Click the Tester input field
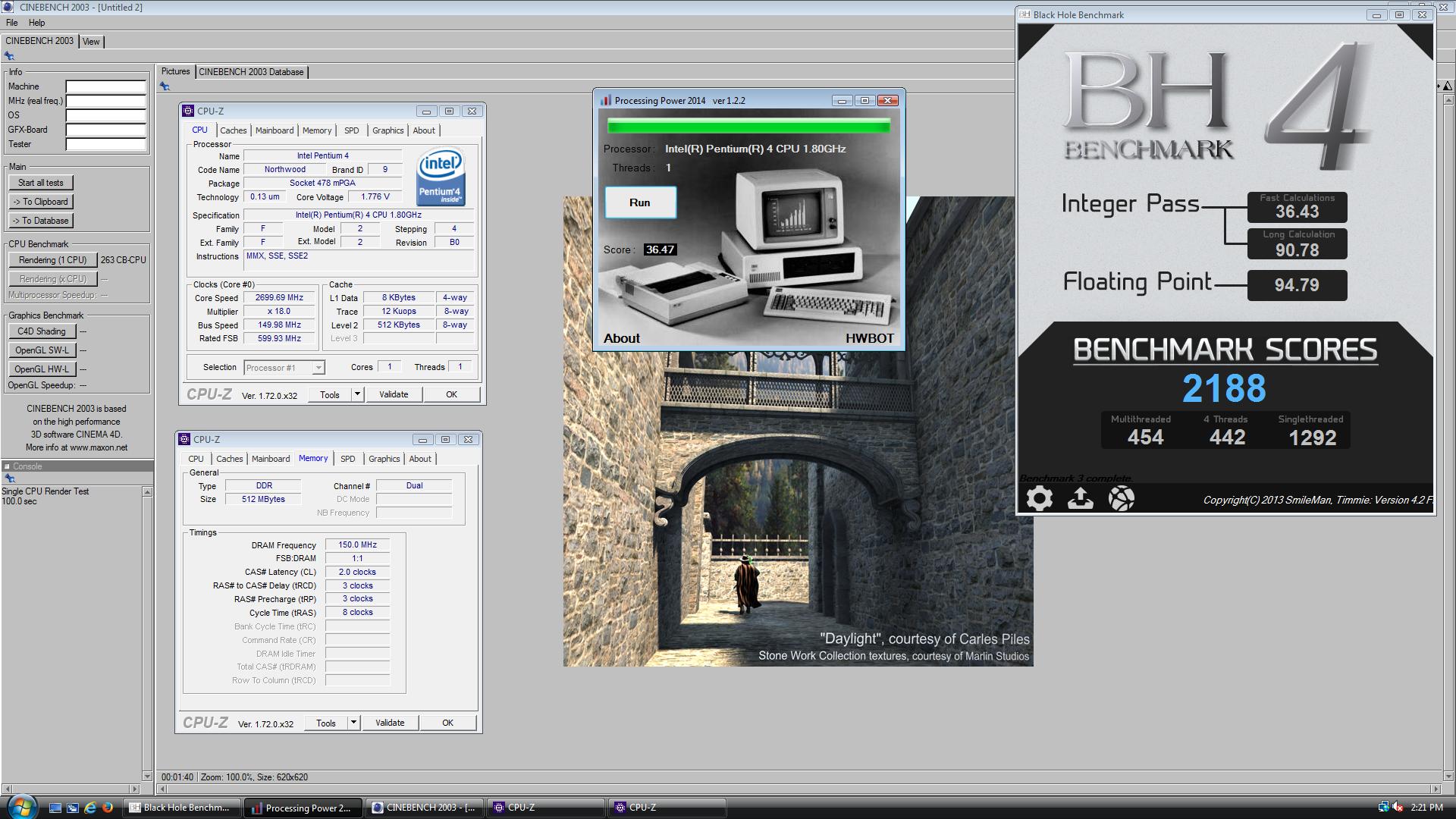Image resolution: width=1456 pixels, height=819 pixels. pyautogui.click(x=105, y=144)
